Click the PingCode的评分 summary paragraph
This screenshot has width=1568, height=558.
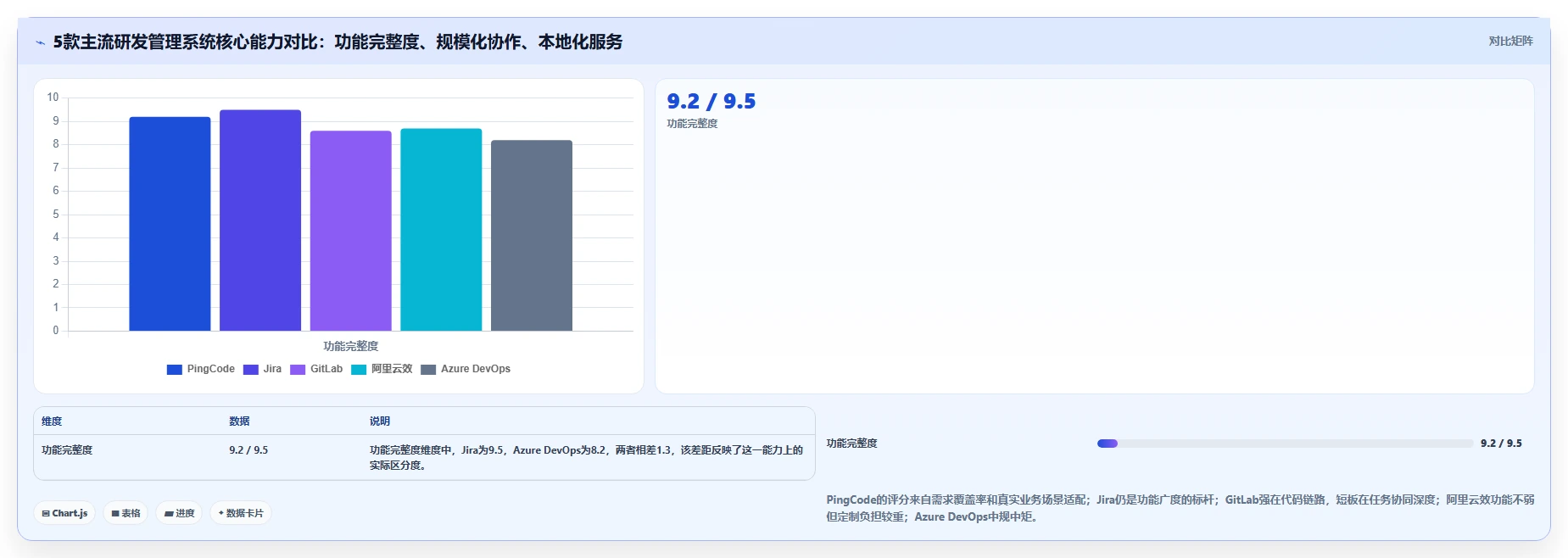point(1180,508)
